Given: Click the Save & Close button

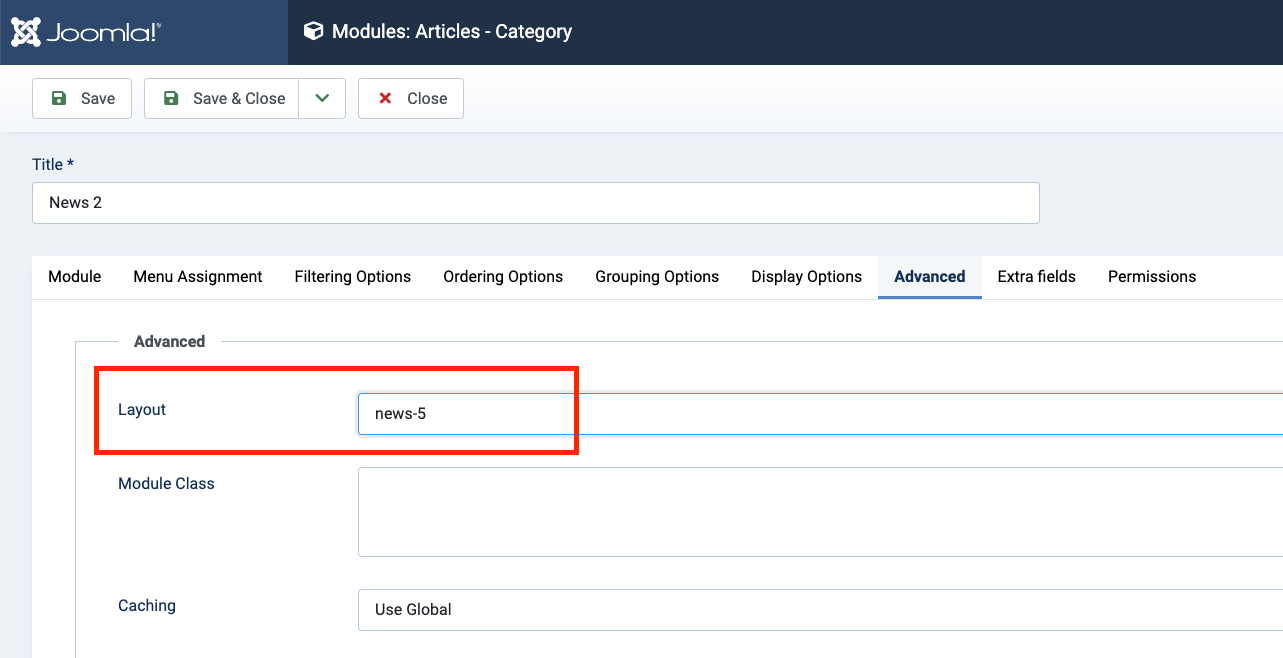Looking at the screenshot, I should 222,98.
